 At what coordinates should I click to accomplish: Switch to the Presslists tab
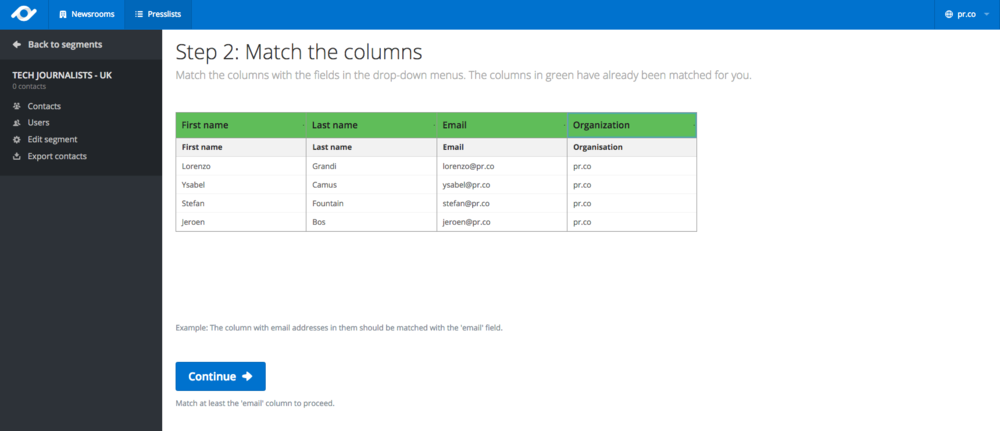pyautogui.click(x=158, y=14)
